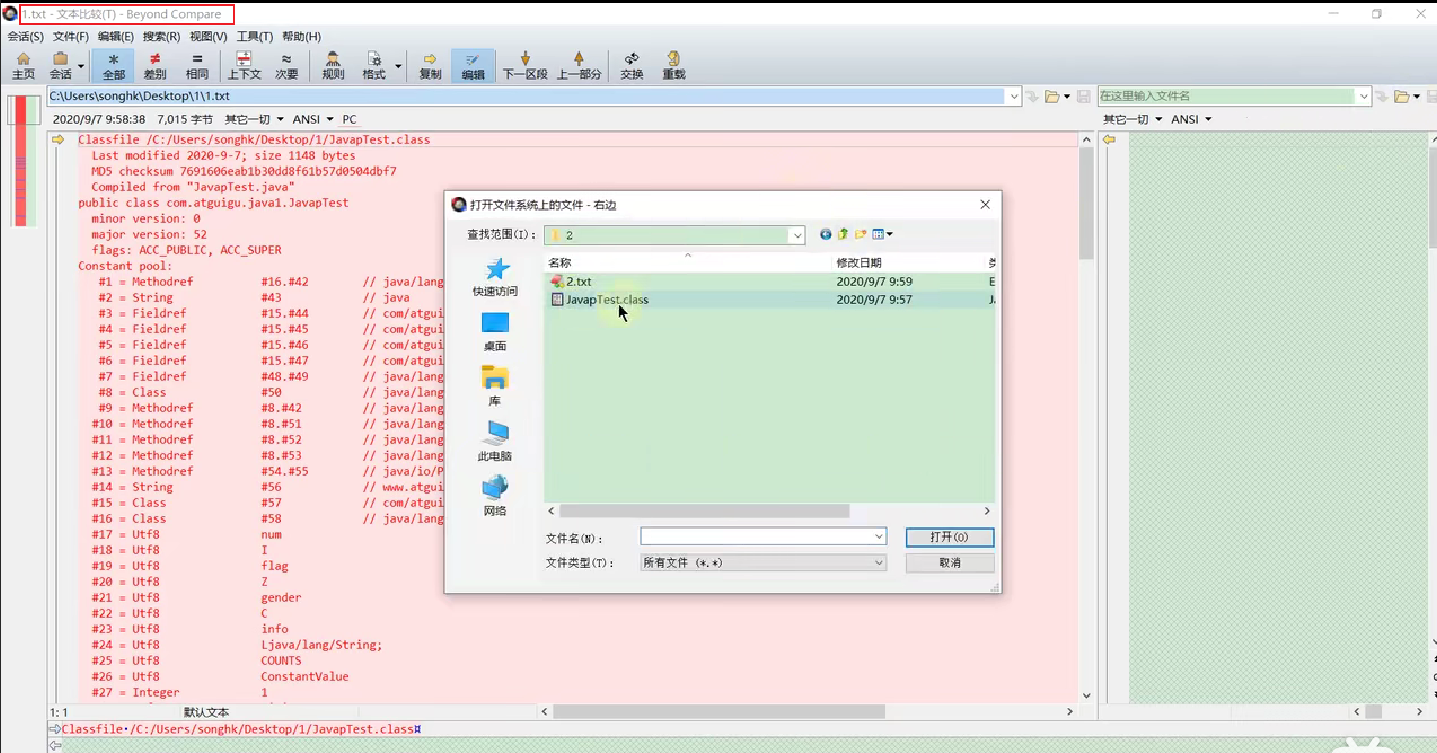
Task: Open the dialog's view menu icon
Action: pos(882,235)
